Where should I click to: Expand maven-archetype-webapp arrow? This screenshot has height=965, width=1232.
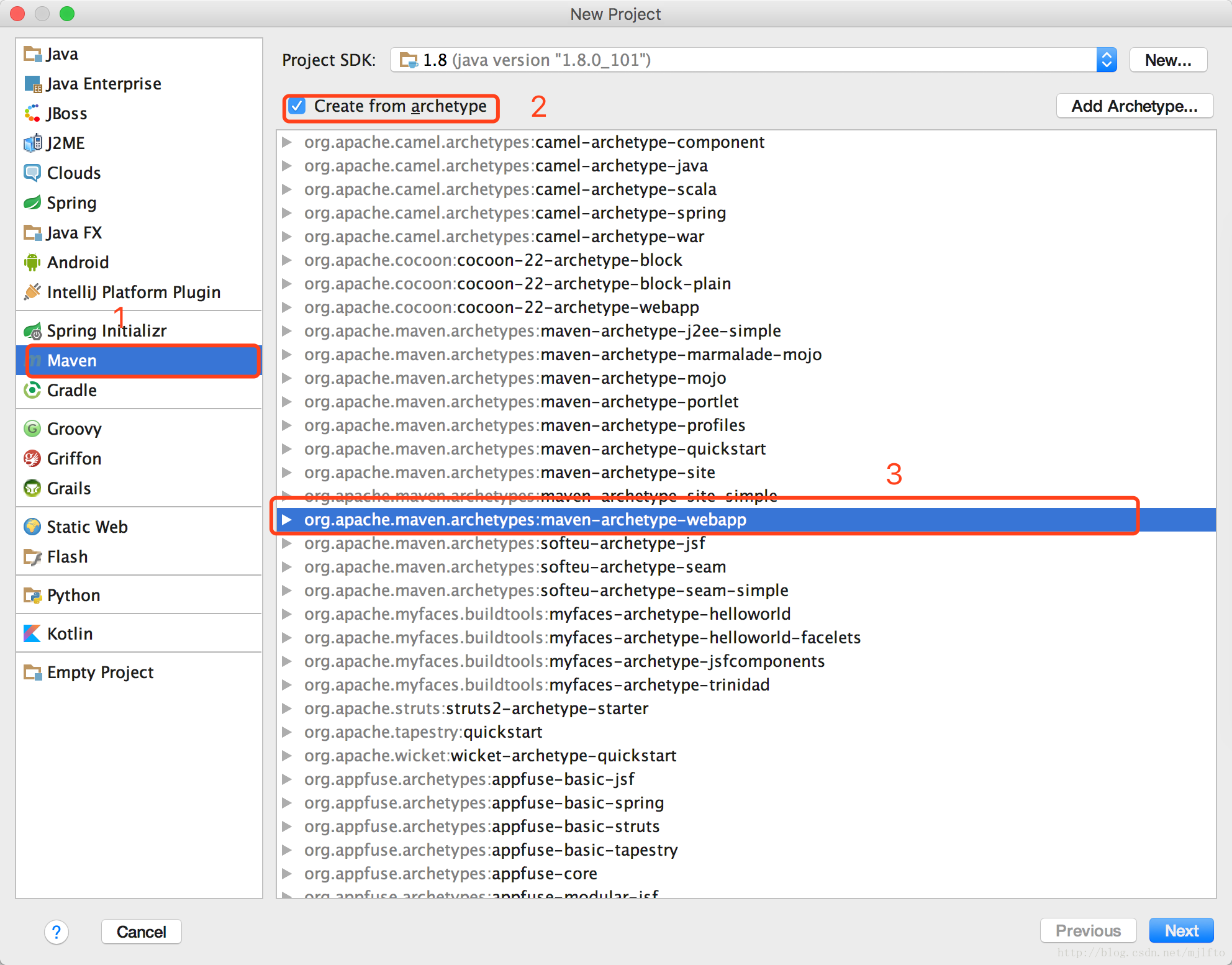[287, 520]
